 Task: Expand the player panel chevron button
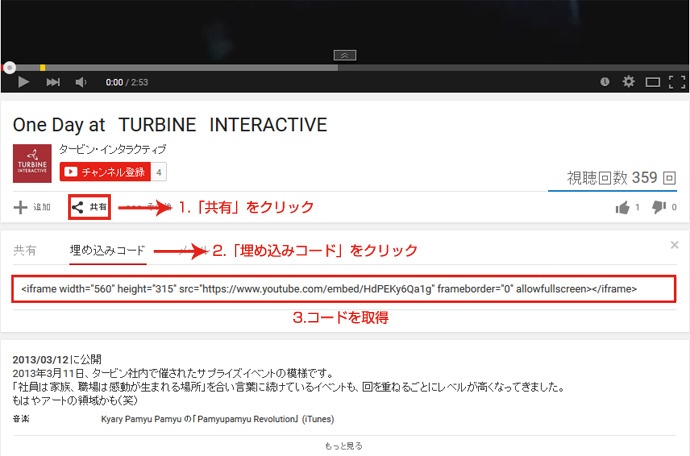[x=345, y=55]
